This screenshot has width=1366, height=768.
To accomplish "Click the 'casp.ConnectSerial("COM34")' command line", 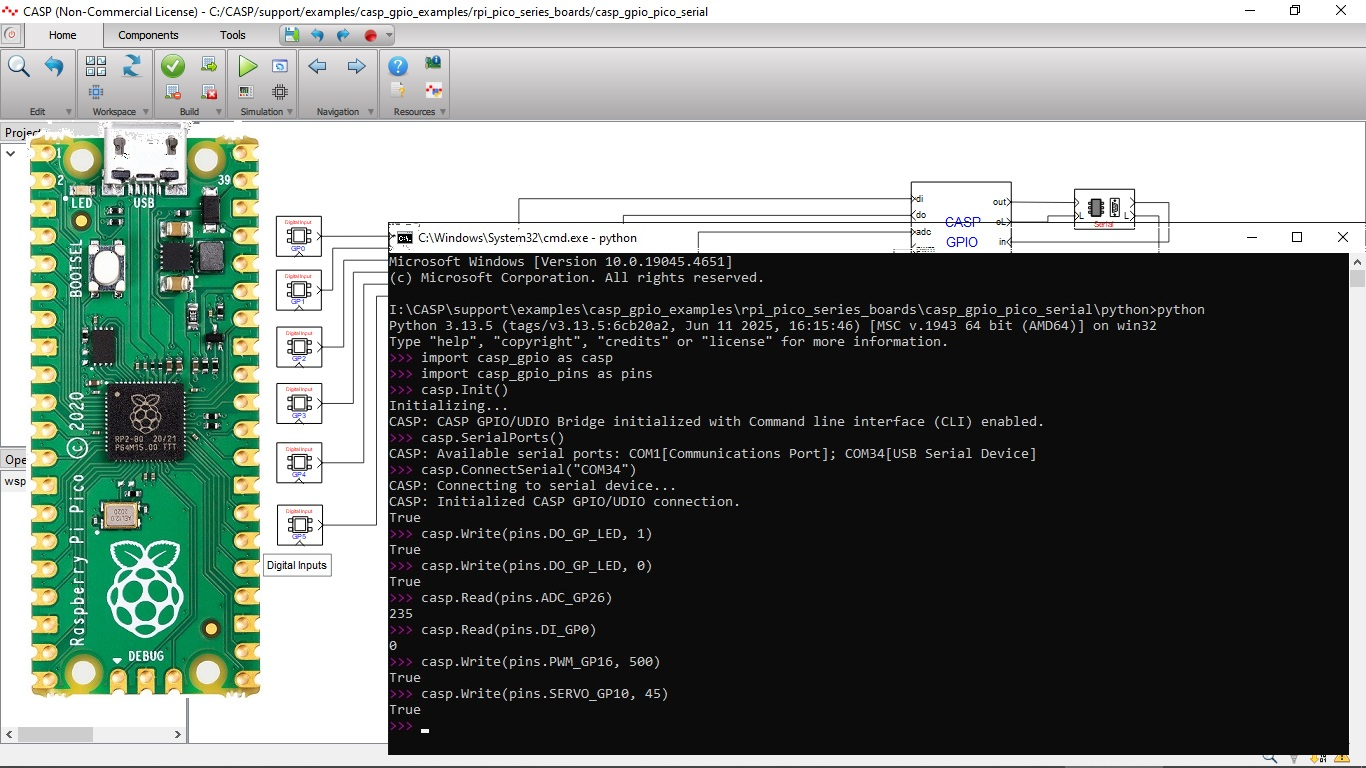I will click(529, 470).
